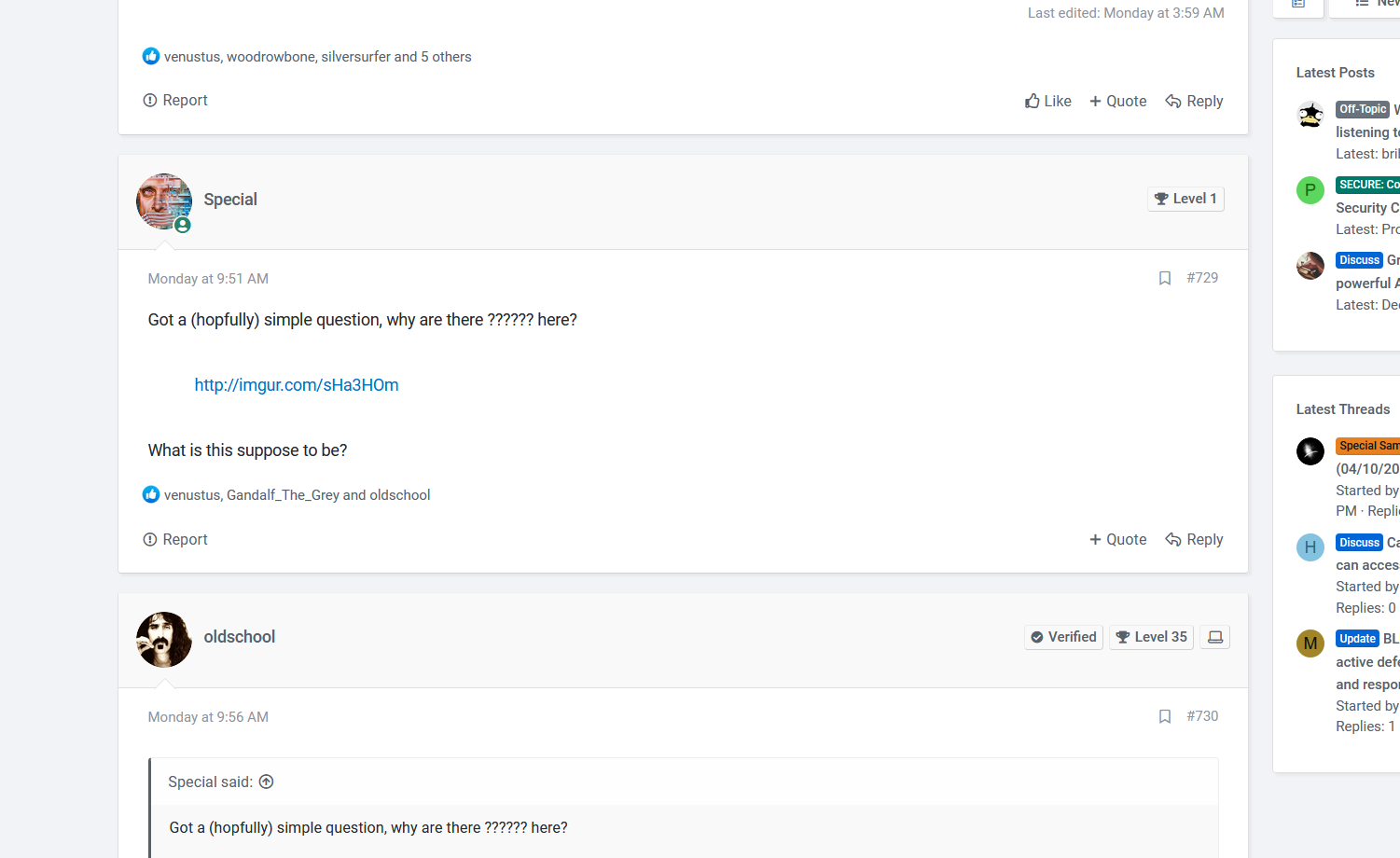This screenshot has width=1400, height=858.
Task: Open Special's profile avatar
Action: pyautogui.click(x=164, y=201)
